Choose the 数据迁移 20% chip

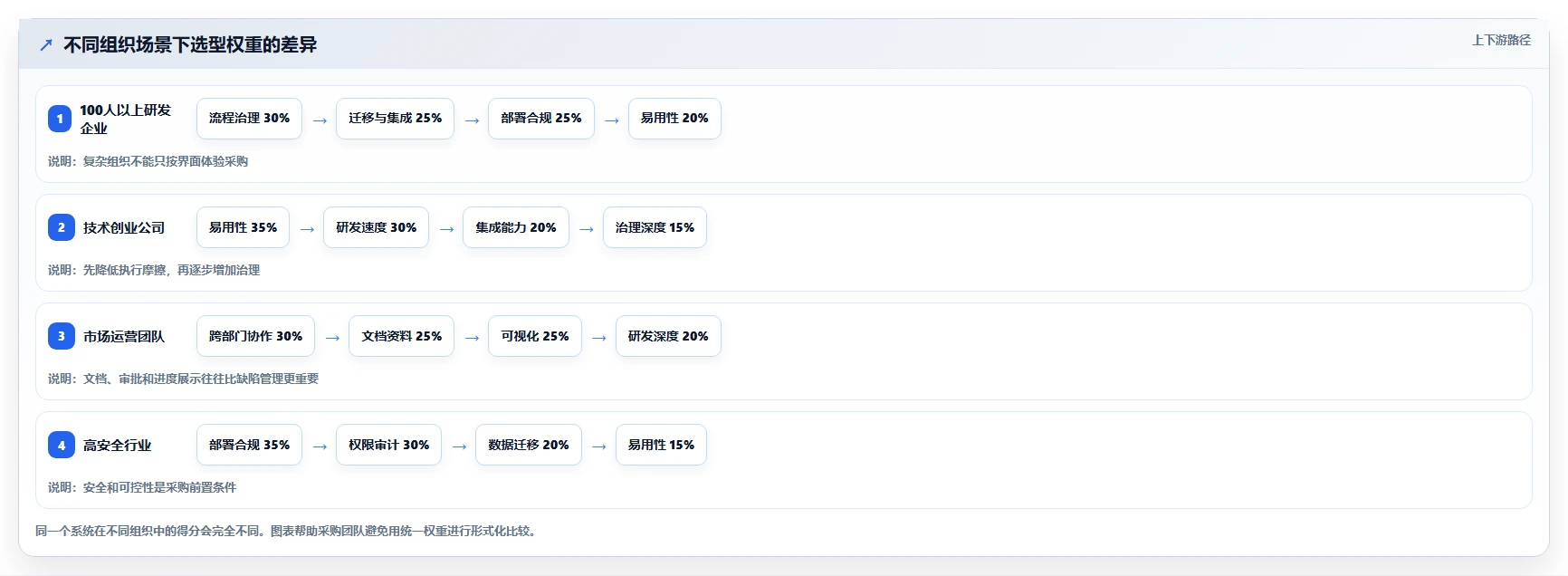529,445
